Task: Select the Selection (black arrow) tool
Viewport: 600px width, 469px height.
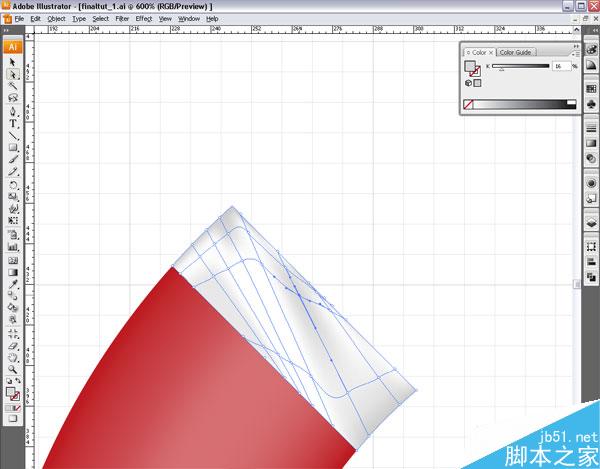Action: point(13,62)
